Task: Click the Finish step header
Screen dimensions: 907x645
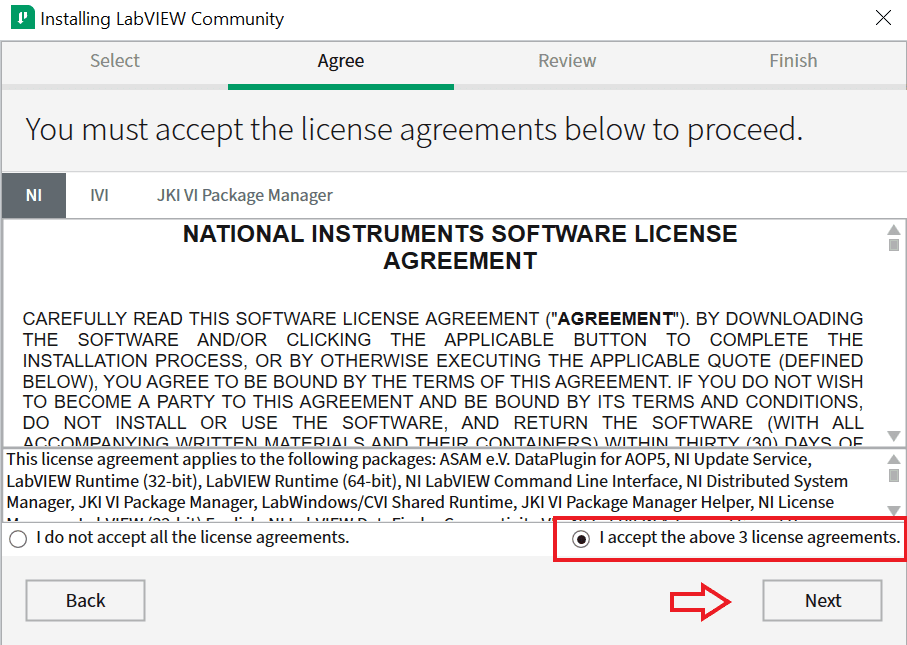Action: (793, 61)
